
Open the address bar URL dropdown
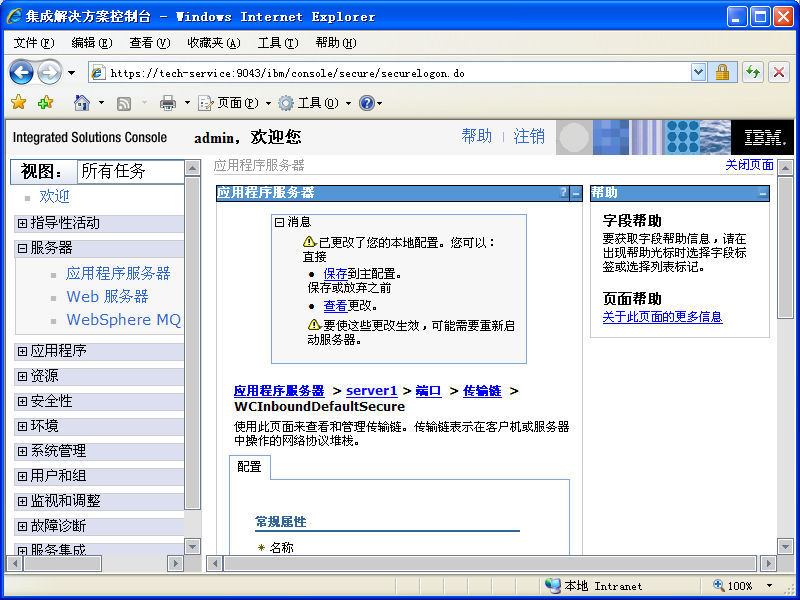click(x=698, y=72)
